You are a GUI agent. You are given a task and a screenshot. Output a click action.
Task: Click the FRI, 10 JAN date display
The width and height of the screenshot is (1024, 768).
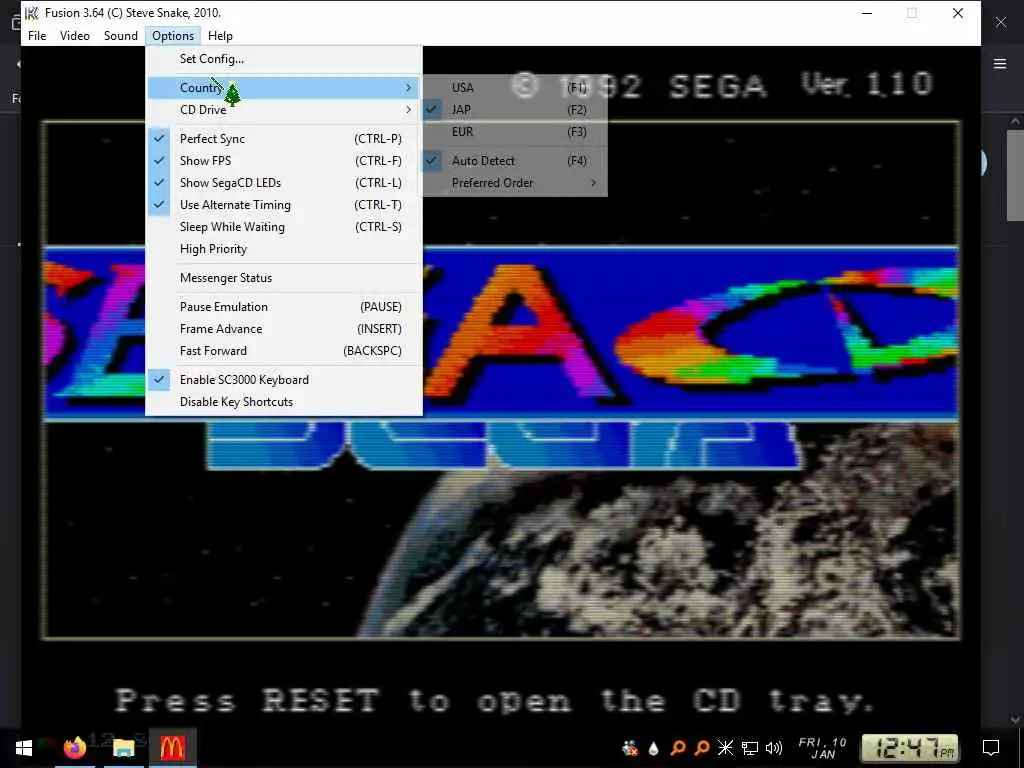pos(822,748)
